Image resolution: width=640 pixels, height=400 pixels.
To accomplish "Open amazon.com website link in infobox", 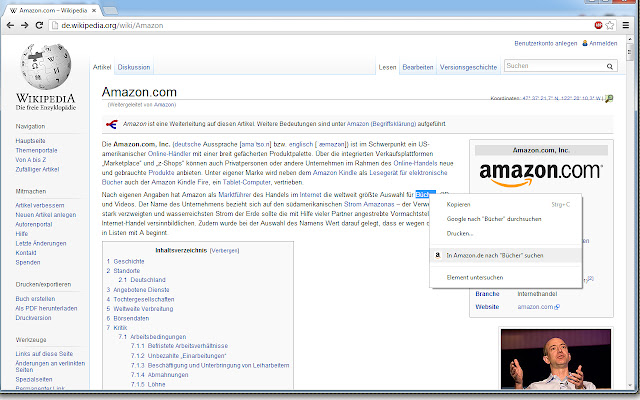I will (538, 307).
